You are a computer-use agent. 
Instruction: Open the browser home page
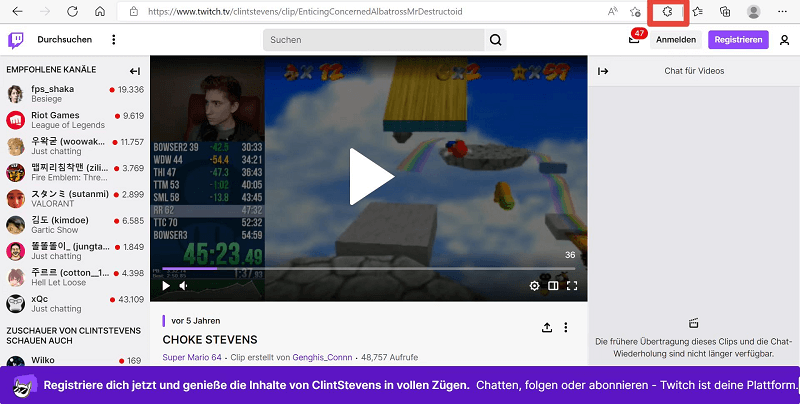point(100,11)
